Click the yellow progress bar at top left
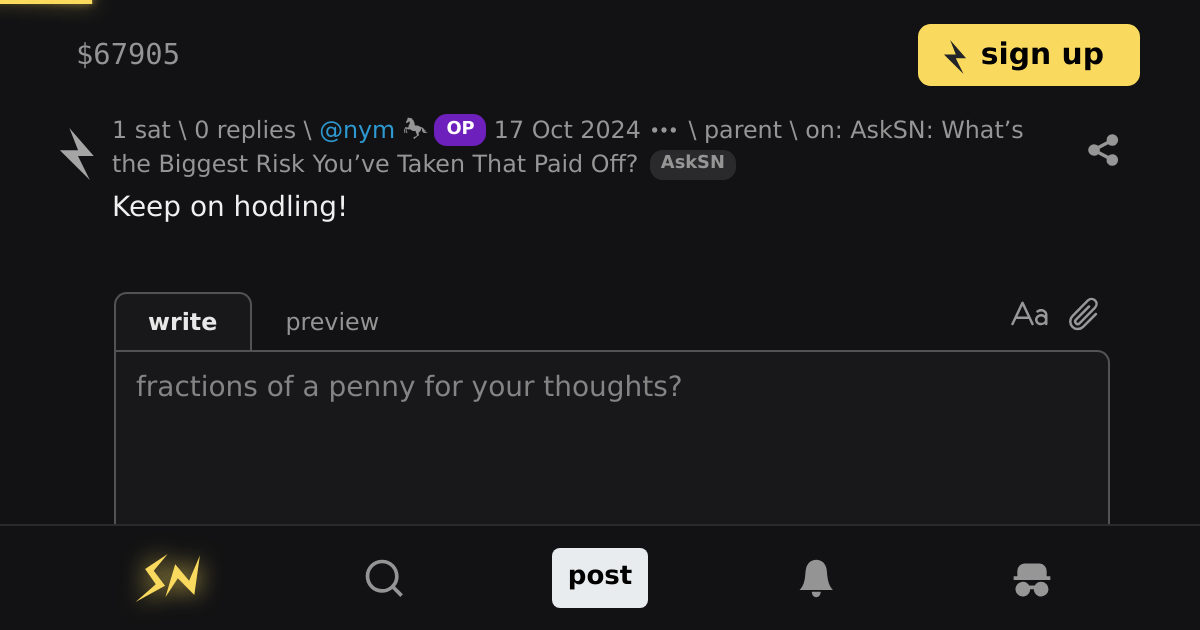The image size is (1200, 630). click(45, 4)
